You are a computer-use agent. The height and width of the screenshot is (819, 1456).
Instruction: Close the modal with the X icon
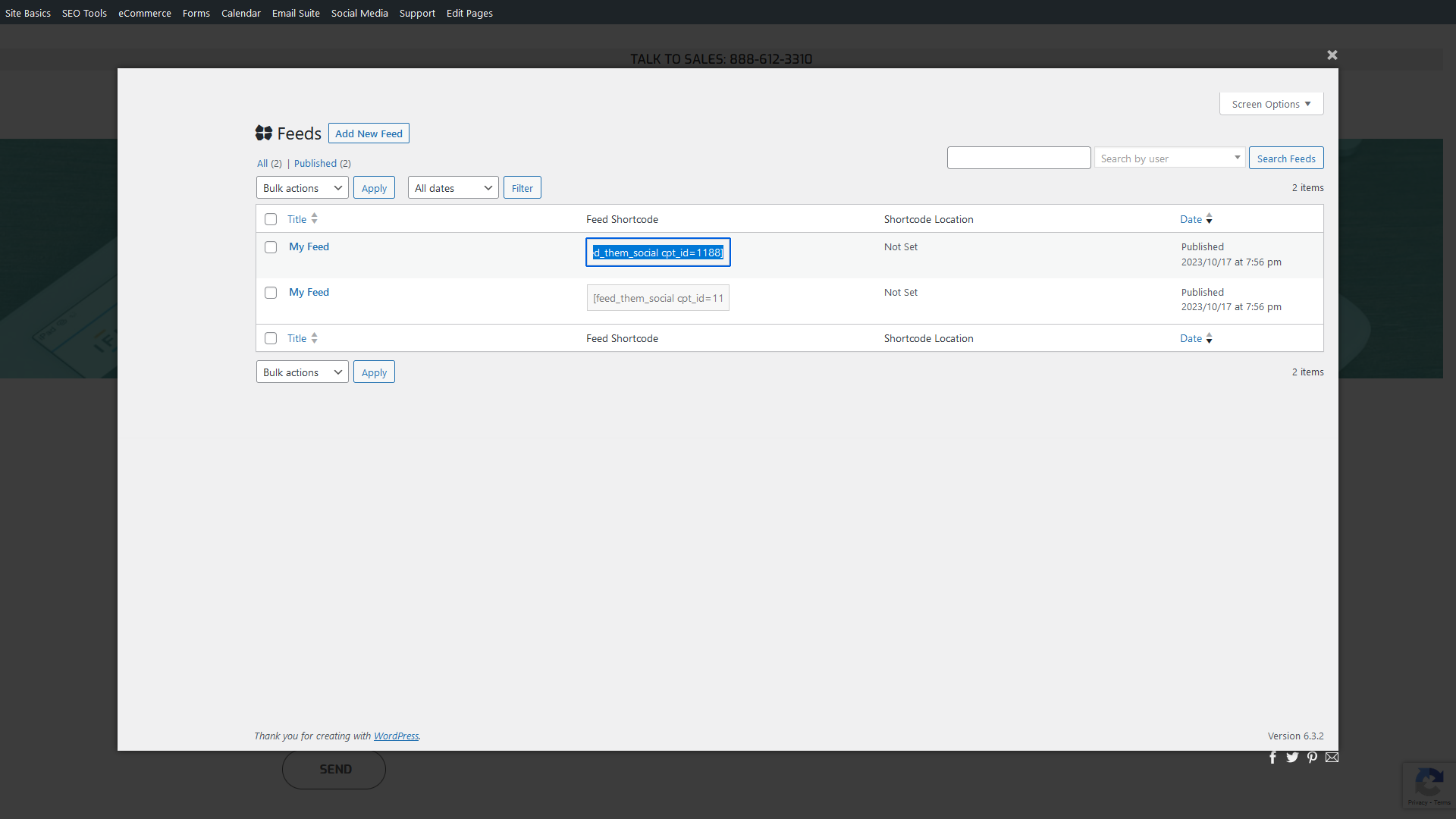(1332, 55)
